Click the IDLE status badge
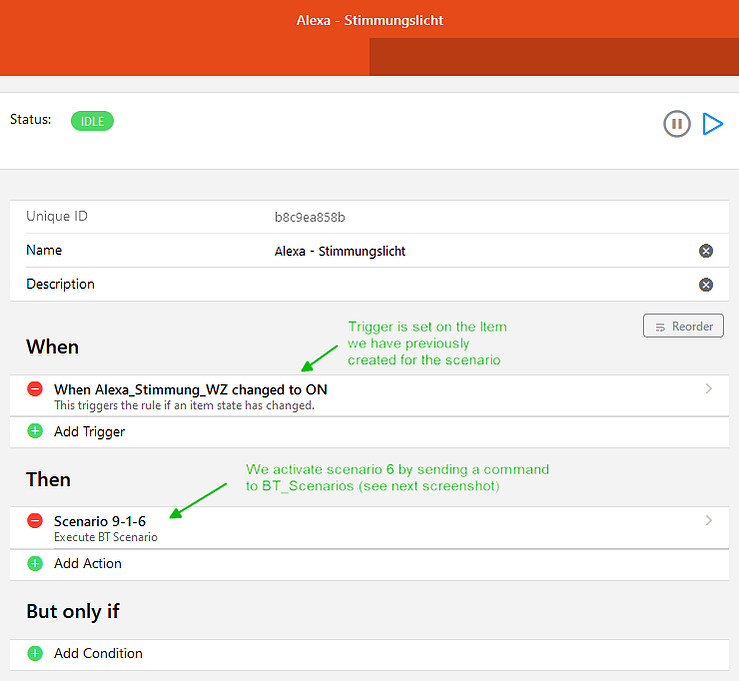Viewport: 739px width, 681px height. coord(92,121)
